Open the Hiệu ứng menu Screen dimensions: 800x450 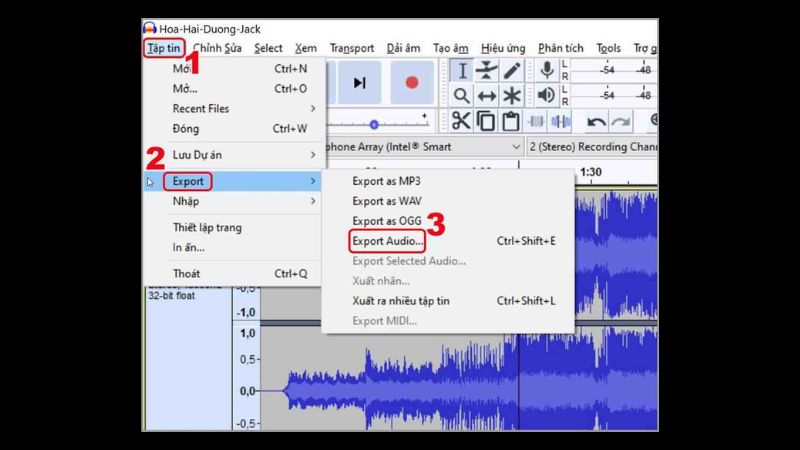tap(503, 48)
